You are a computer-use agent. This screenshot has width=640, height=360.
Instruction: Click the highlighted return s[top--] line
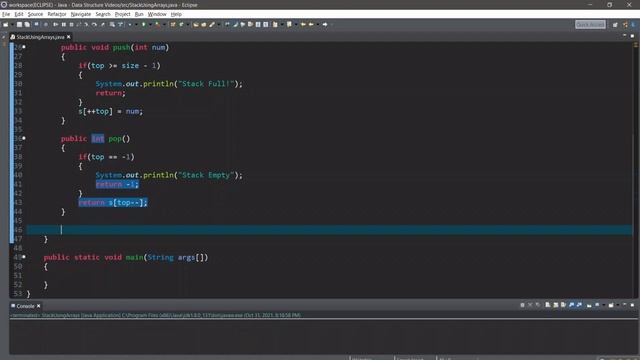coord(113,202)
